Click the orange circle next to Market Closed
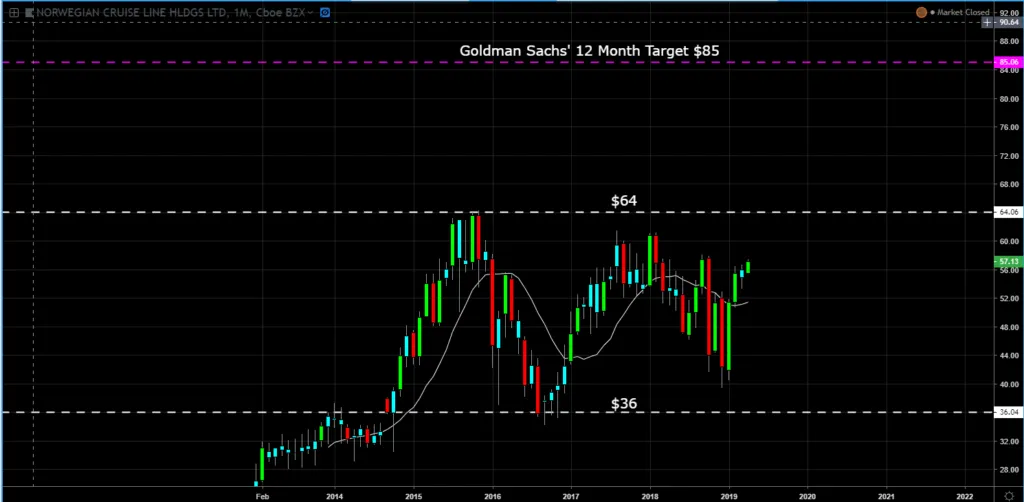 [921, 12]
